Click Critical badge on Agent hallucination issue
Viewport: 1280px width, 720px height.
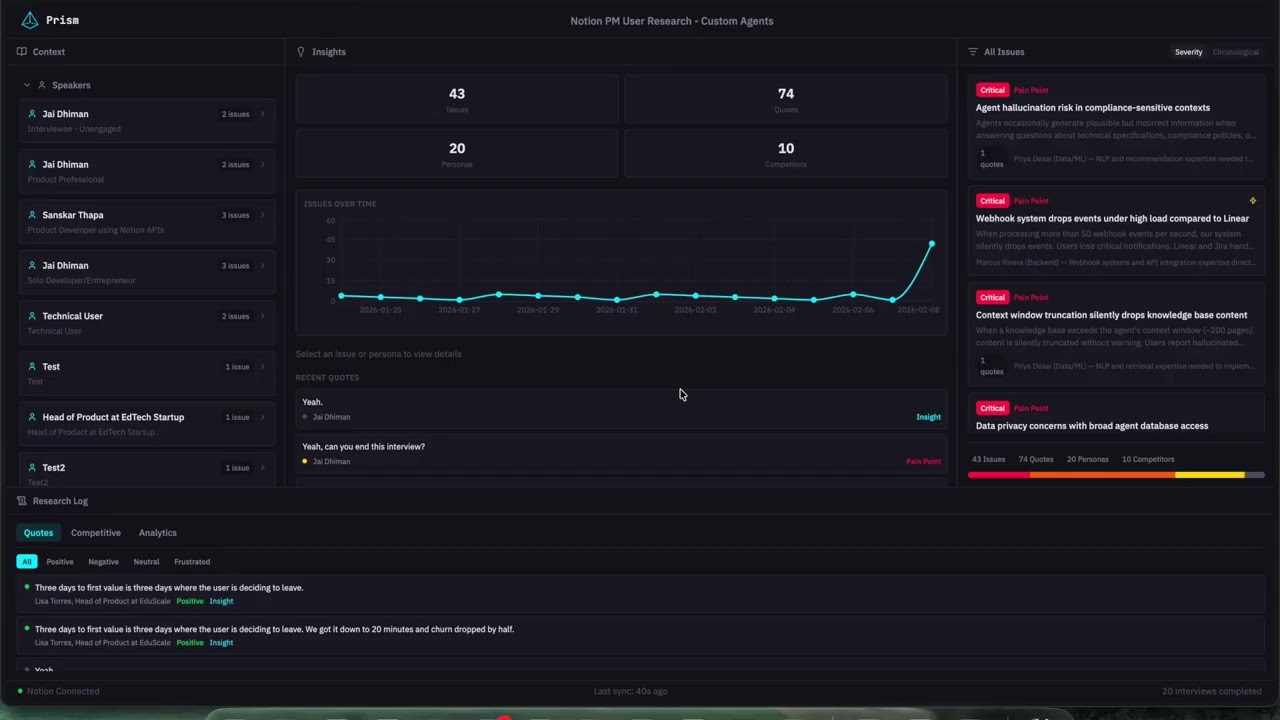[x=993, y=90]
